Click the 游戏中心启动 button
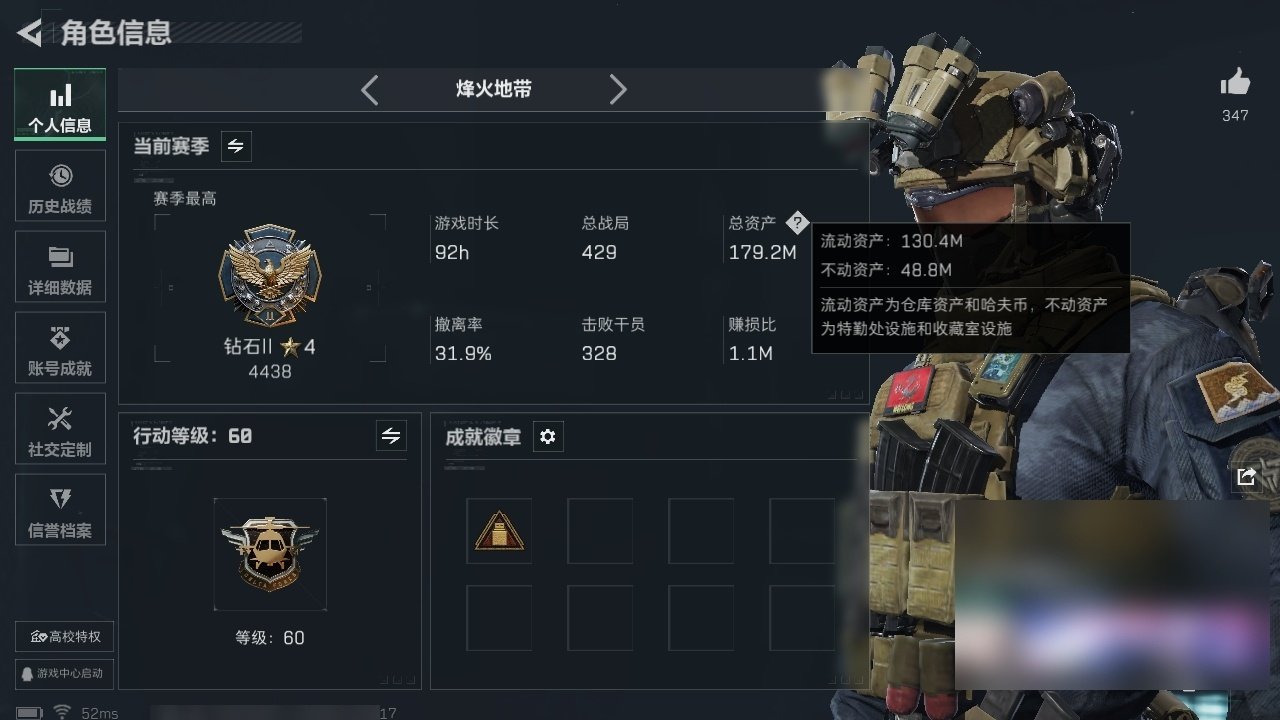 pyautogui.click(x=64, y=674)
